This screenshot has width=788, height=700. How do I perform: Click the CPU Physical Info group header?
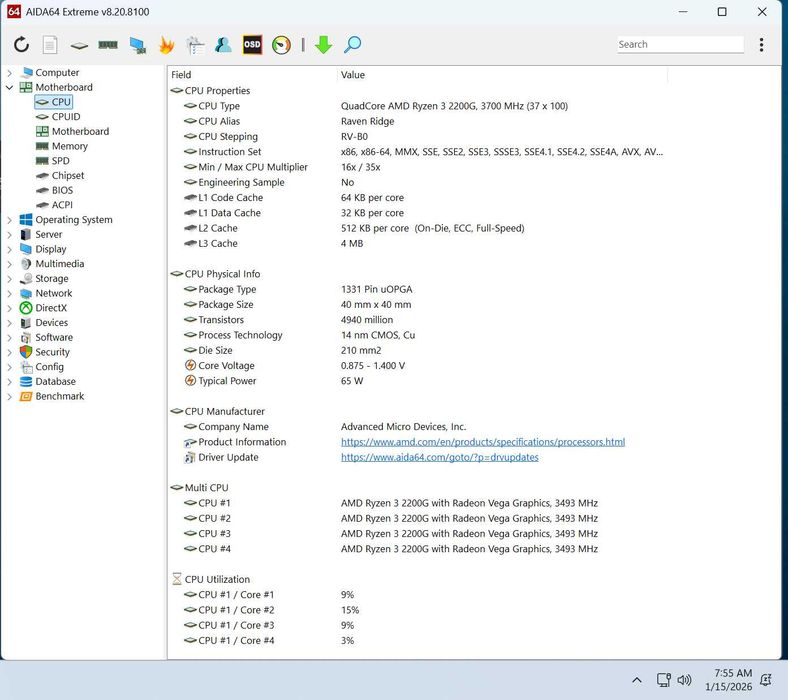coord(216,274)
